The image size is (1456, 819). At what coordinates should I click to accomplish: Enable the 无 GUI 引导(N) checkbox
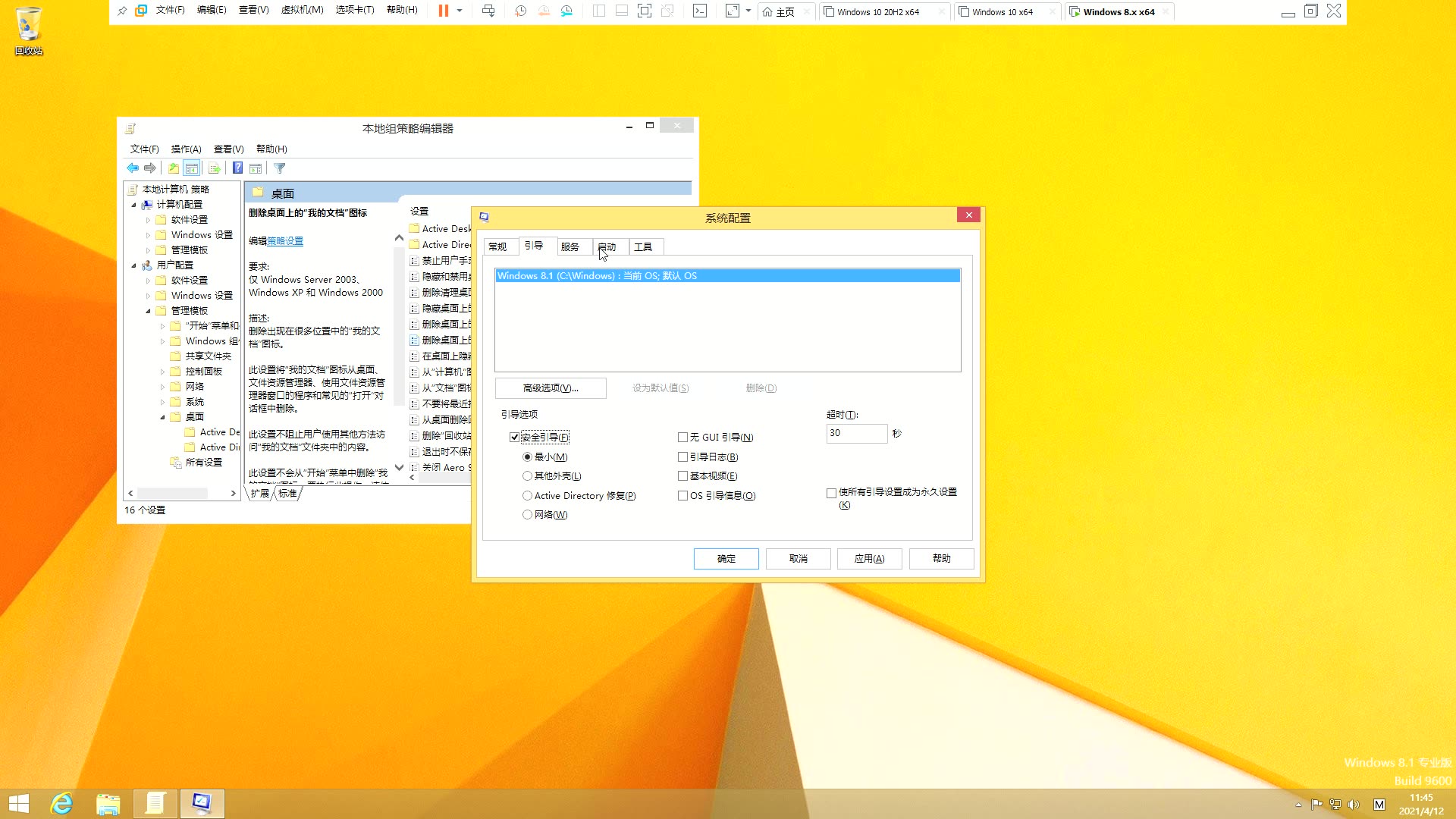[682, 438]
